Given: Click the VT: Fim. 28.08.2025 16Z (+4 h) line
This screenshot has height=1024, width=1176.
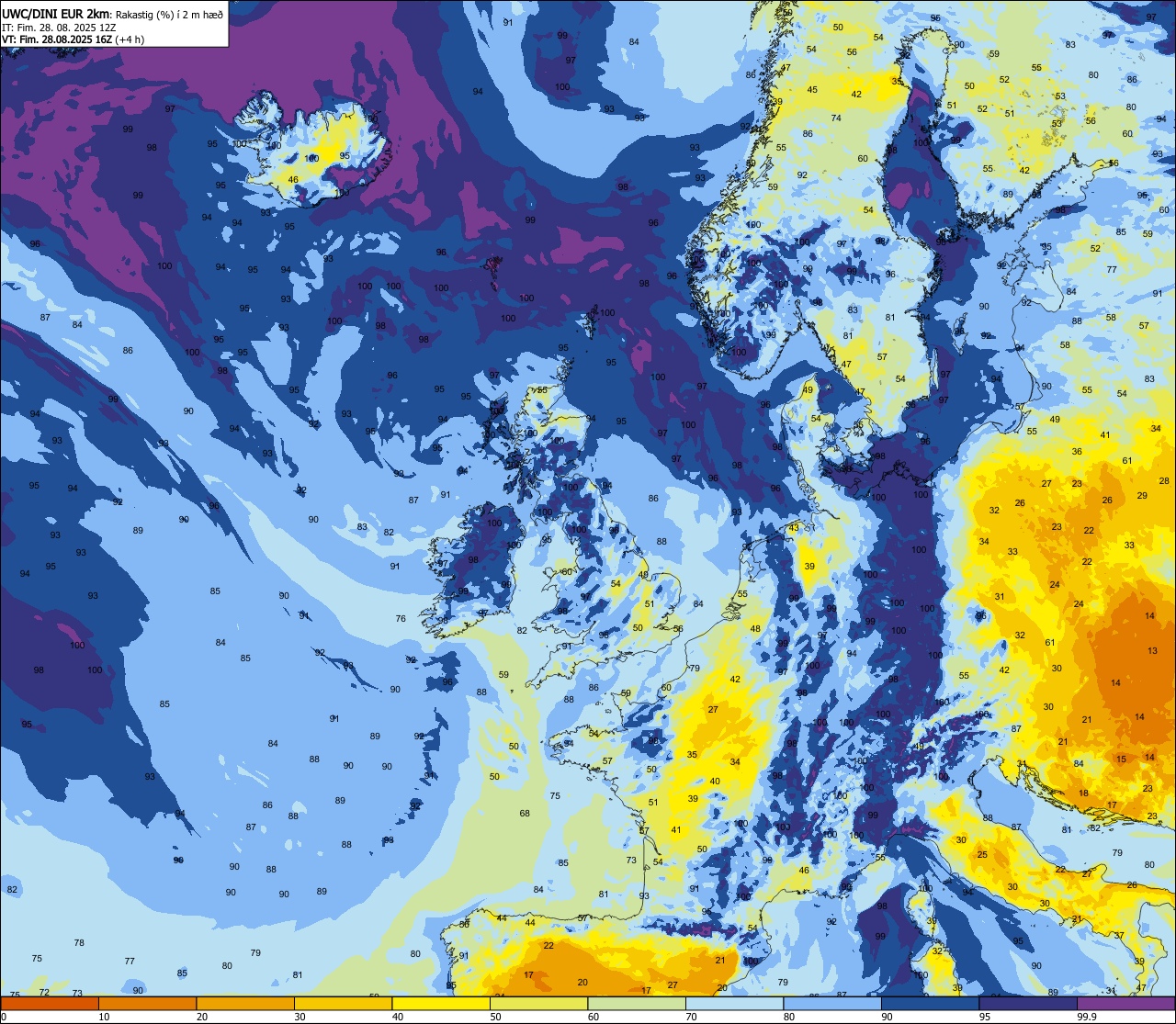Looking at the screenshot, I should [73, 39].
